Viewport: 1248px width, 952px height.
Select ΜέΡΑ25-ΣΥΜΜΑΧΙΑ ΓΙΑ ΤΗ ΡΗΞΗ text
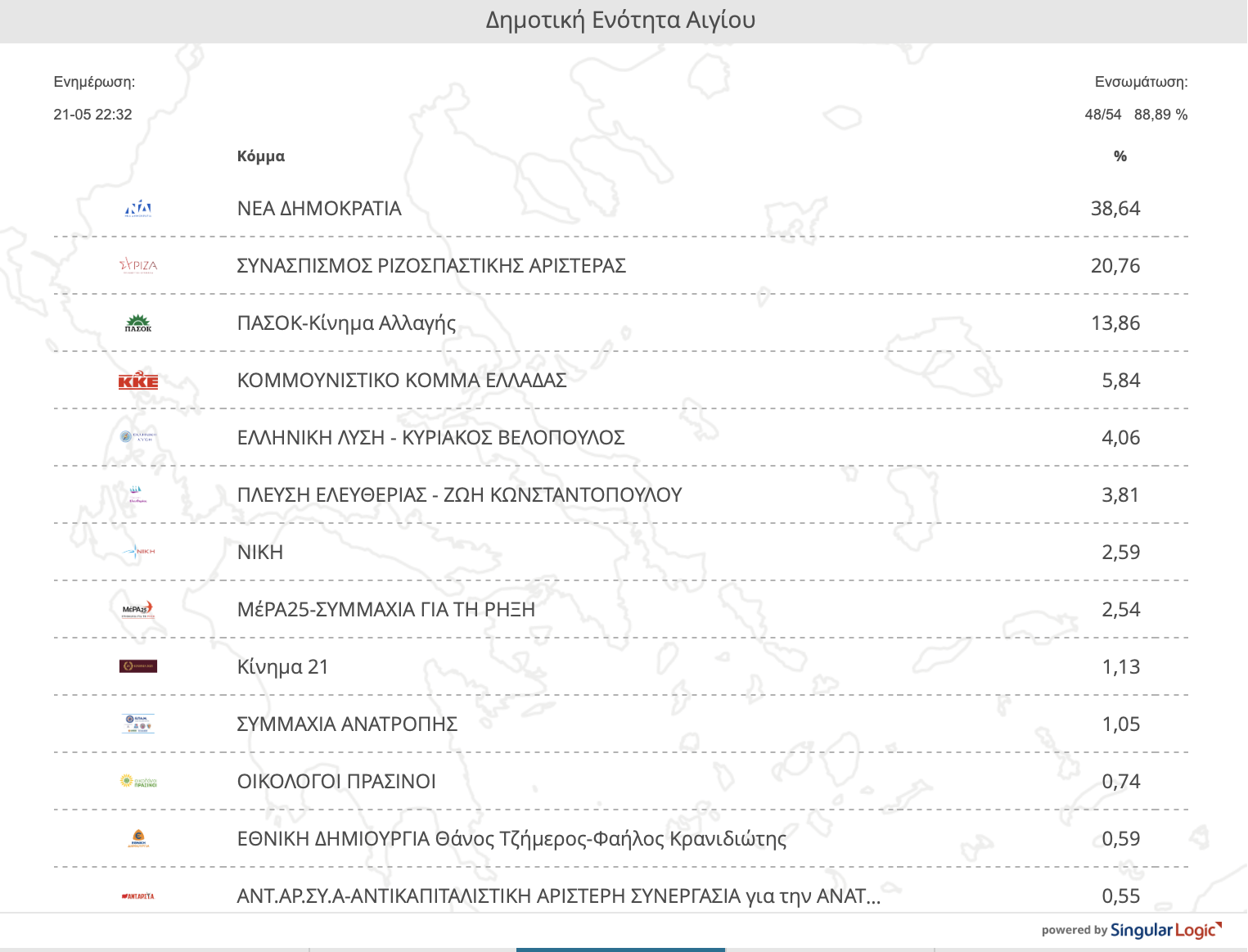pyautogui.click(x=386, y=610)
